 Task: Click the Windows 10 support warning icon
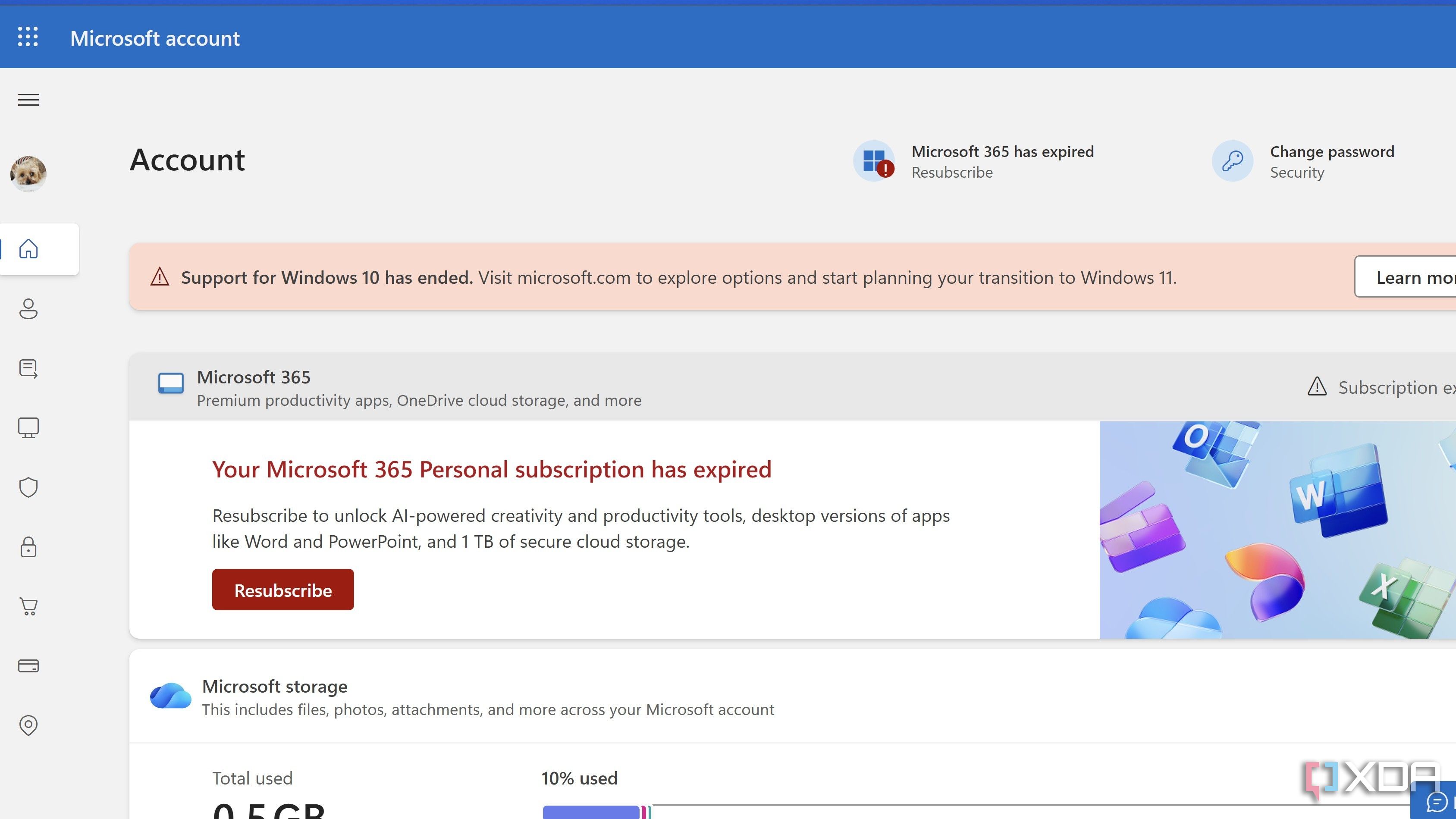[160, 277]
